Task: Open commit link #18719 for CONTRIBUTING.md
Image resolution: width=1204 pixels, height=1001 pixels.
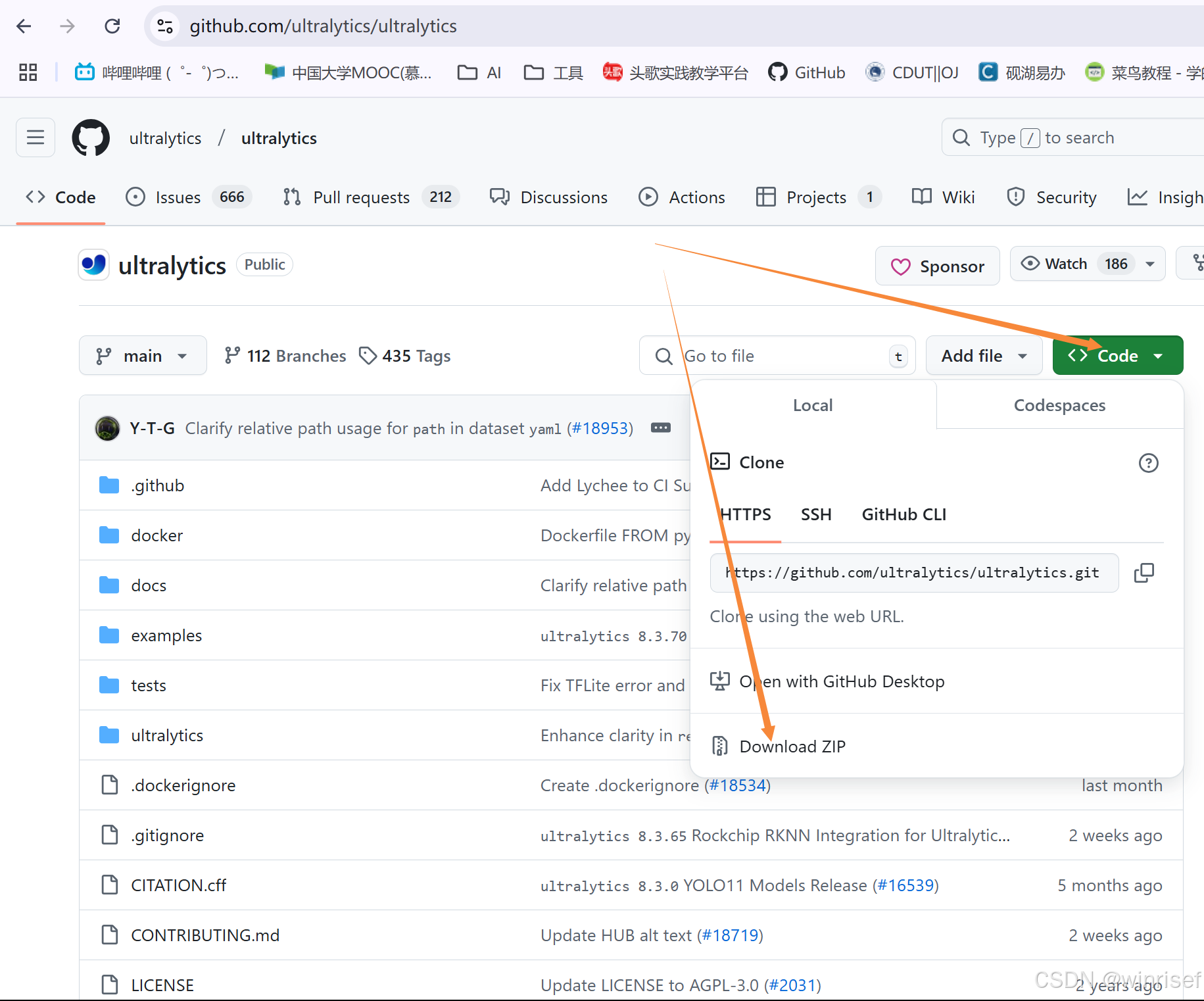Action: [x=730, y=935]
